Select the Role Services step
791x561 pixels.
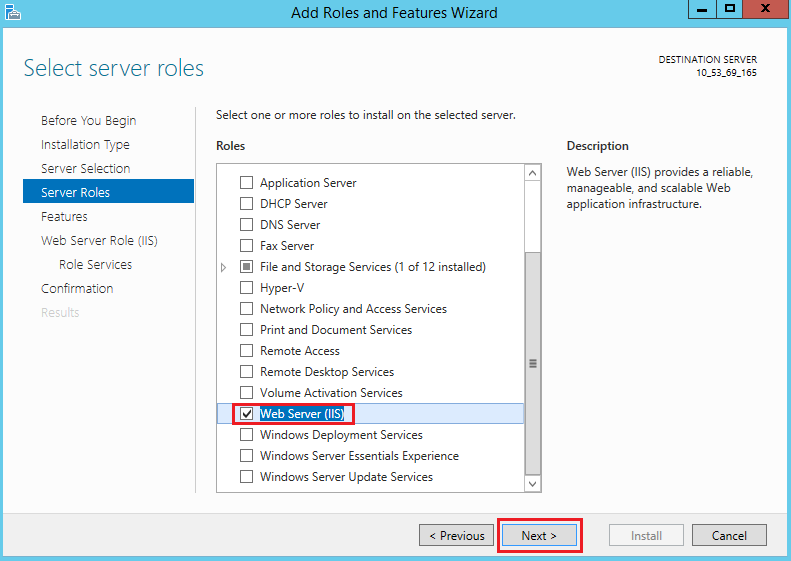[x=95, y=265]
